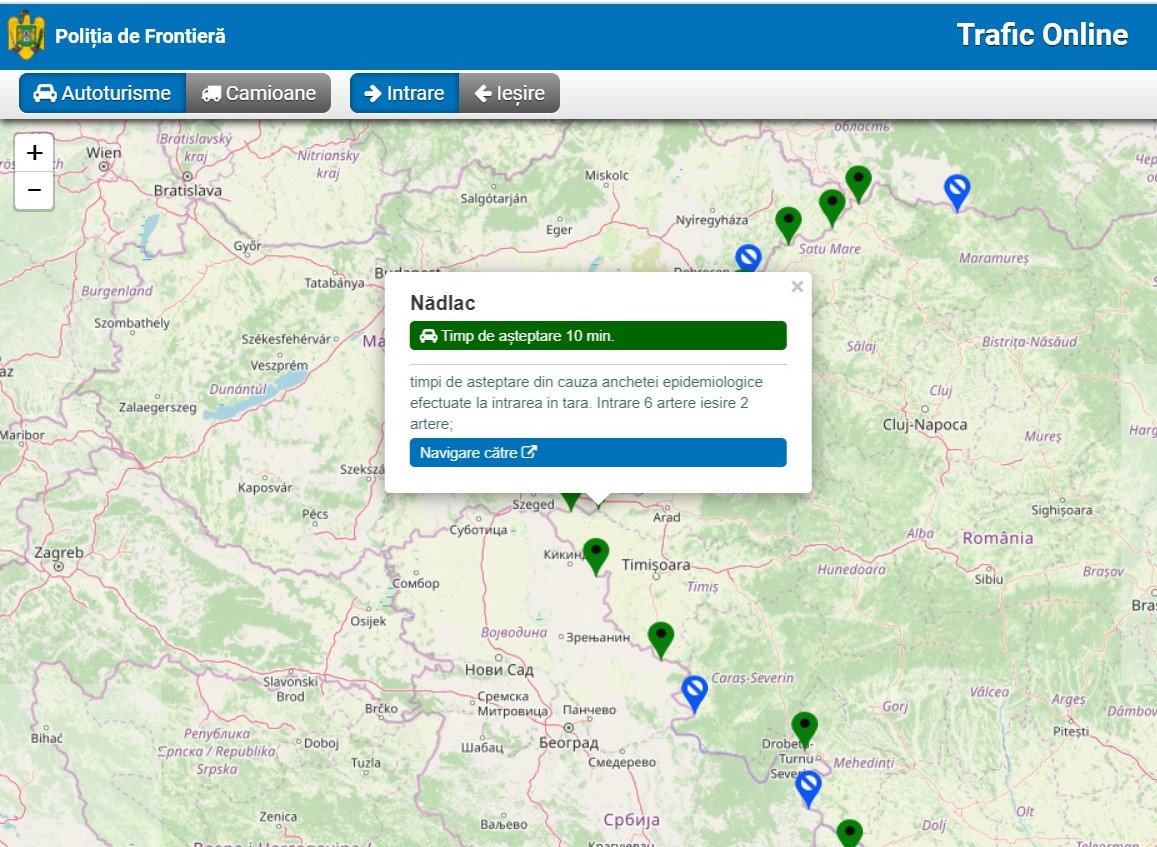Zoom out the map with minus button

click(34, 190)
